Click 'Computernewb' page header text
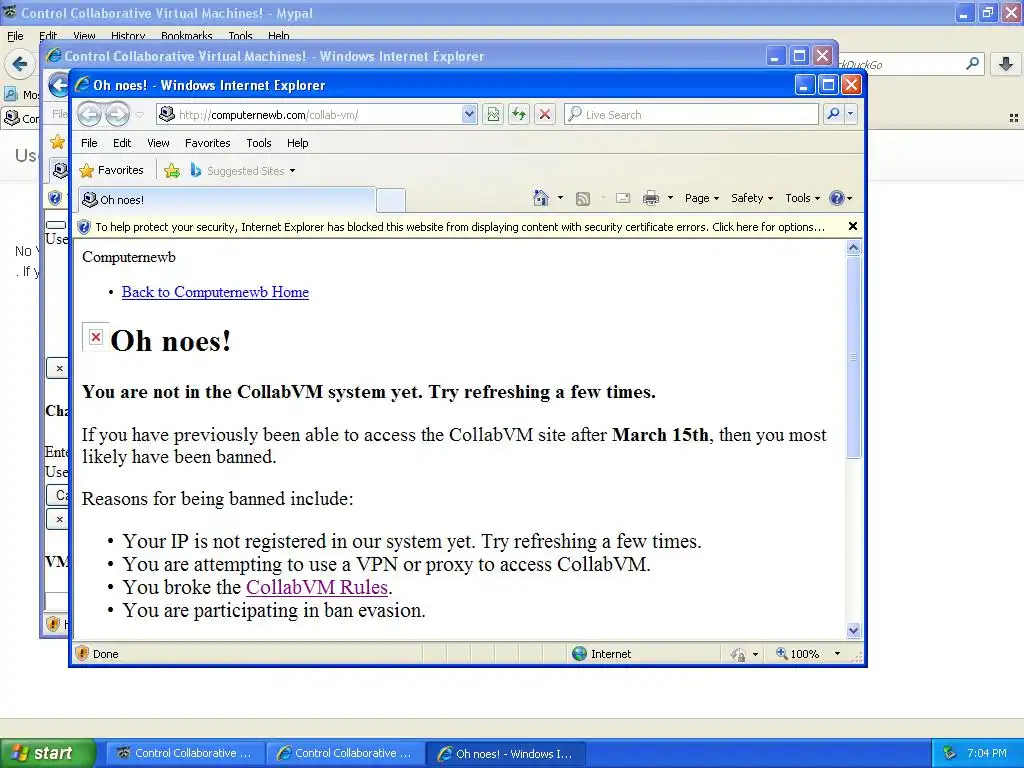The height and width of the screenshot is (768, 1024). tap(129, 257)
